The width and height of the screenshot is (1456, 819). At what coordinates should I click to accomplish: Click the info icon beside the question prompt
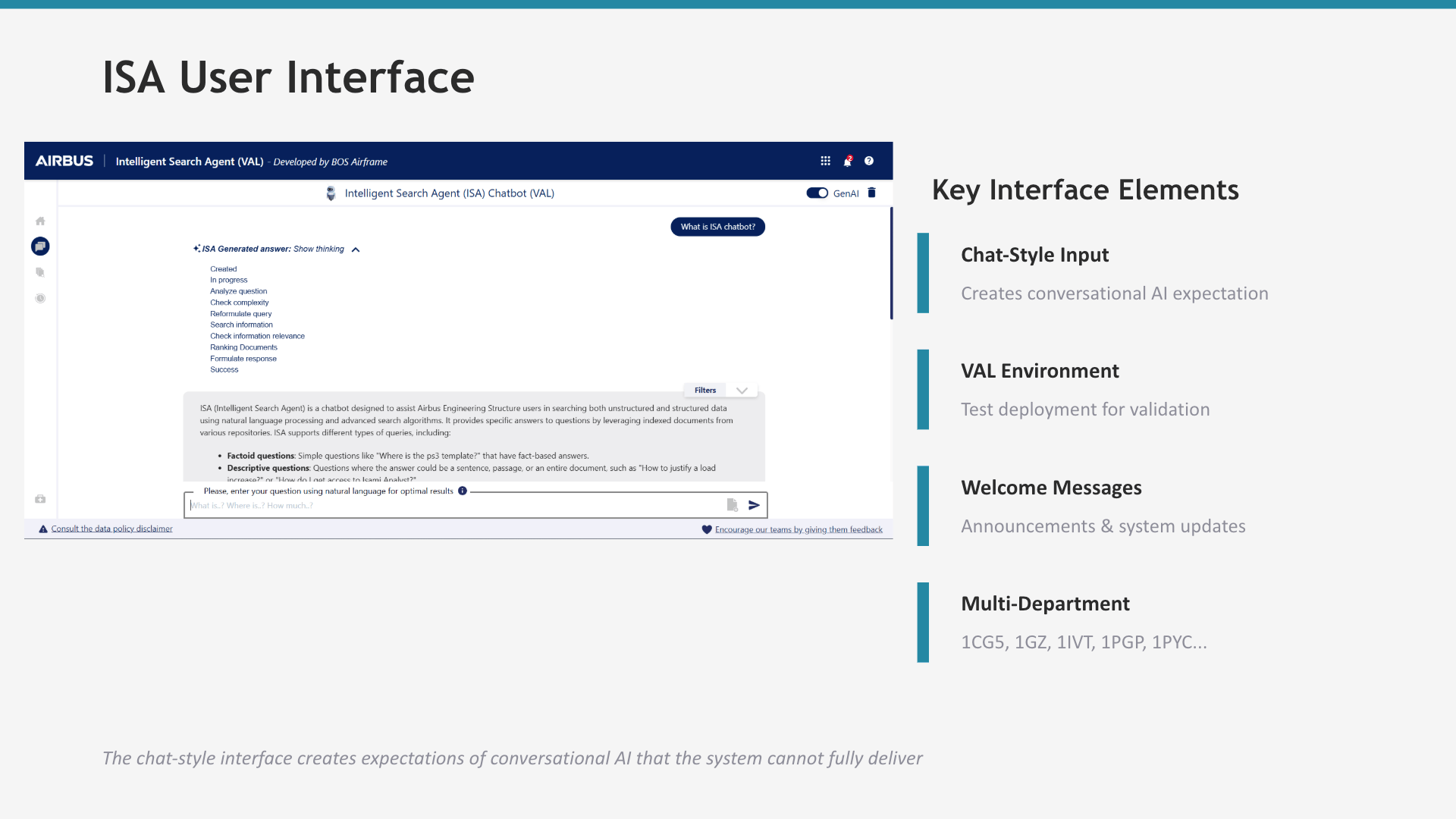coord(463,491)
